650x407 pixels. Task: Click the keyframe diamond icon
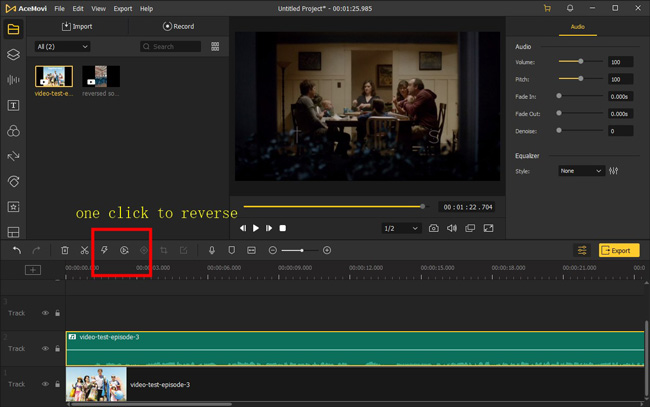tap(144, 250)
